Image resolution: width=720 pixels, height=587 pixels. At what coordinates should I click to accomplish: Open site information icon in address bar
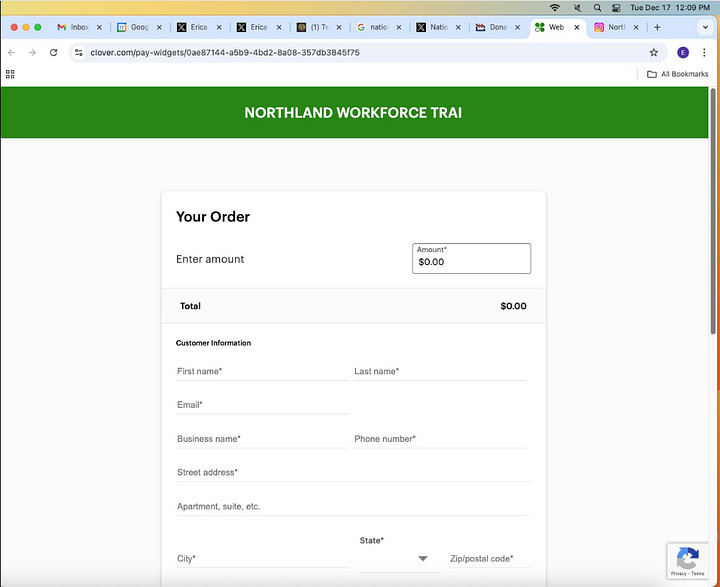tap(79, 53)
